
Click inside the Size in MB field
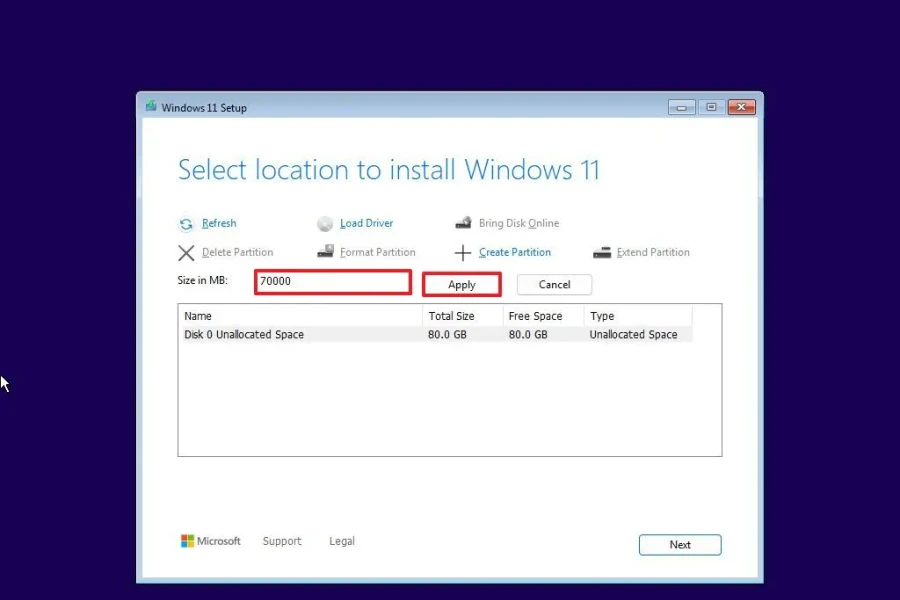point(332,282)
